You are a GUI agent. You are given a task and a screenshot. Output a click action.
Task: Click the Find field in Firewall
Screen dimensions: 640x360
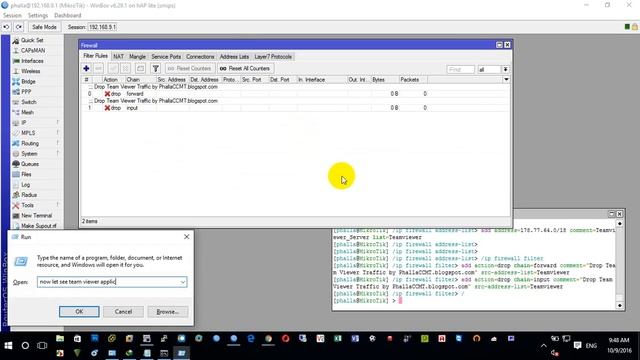coord(460,69)
